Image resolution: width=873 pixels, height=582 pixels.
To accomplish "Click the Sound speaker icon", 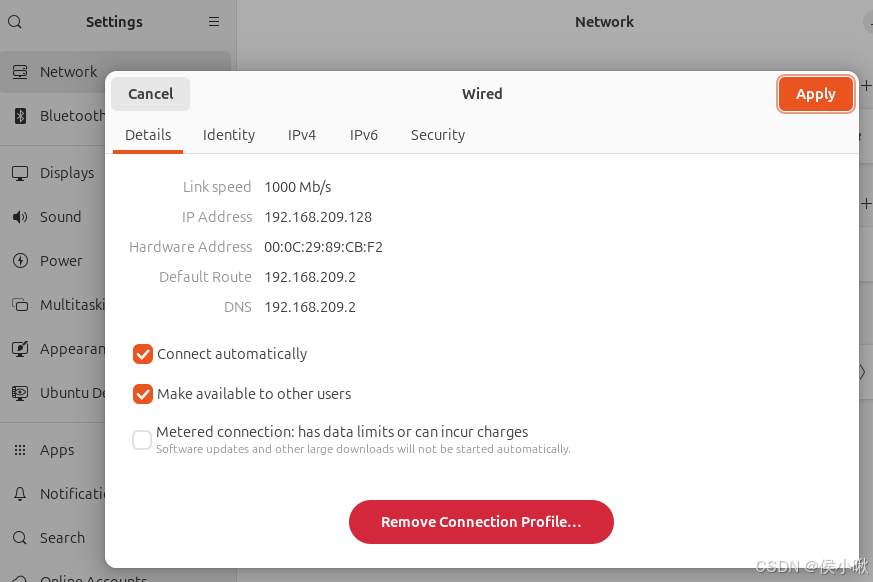I will [x=20, y=217].
